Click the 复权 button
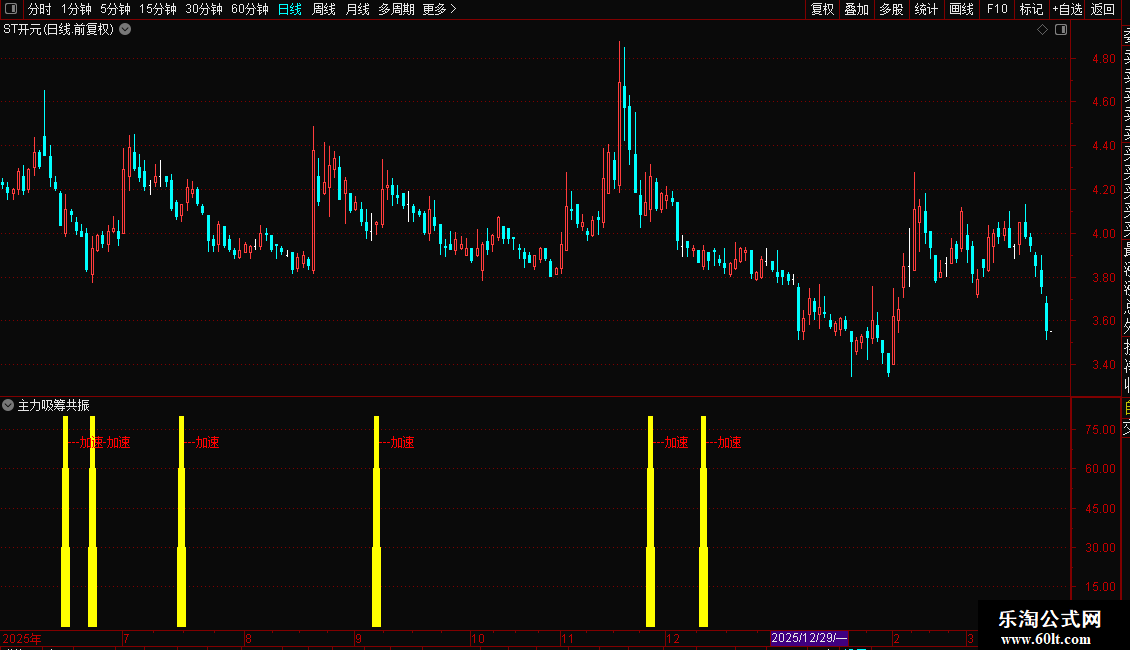Viewport: 1130px width, 650px height. 822,9
